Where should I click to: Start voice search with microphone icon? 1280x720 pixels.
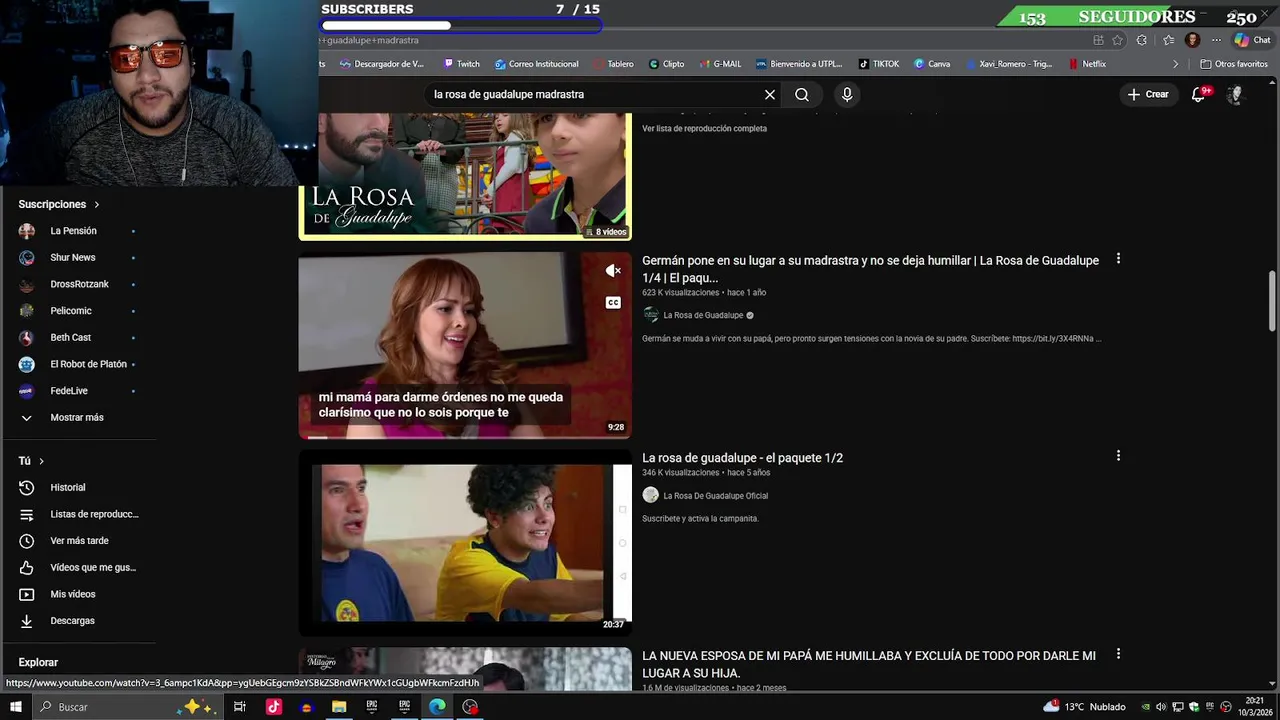847,94
